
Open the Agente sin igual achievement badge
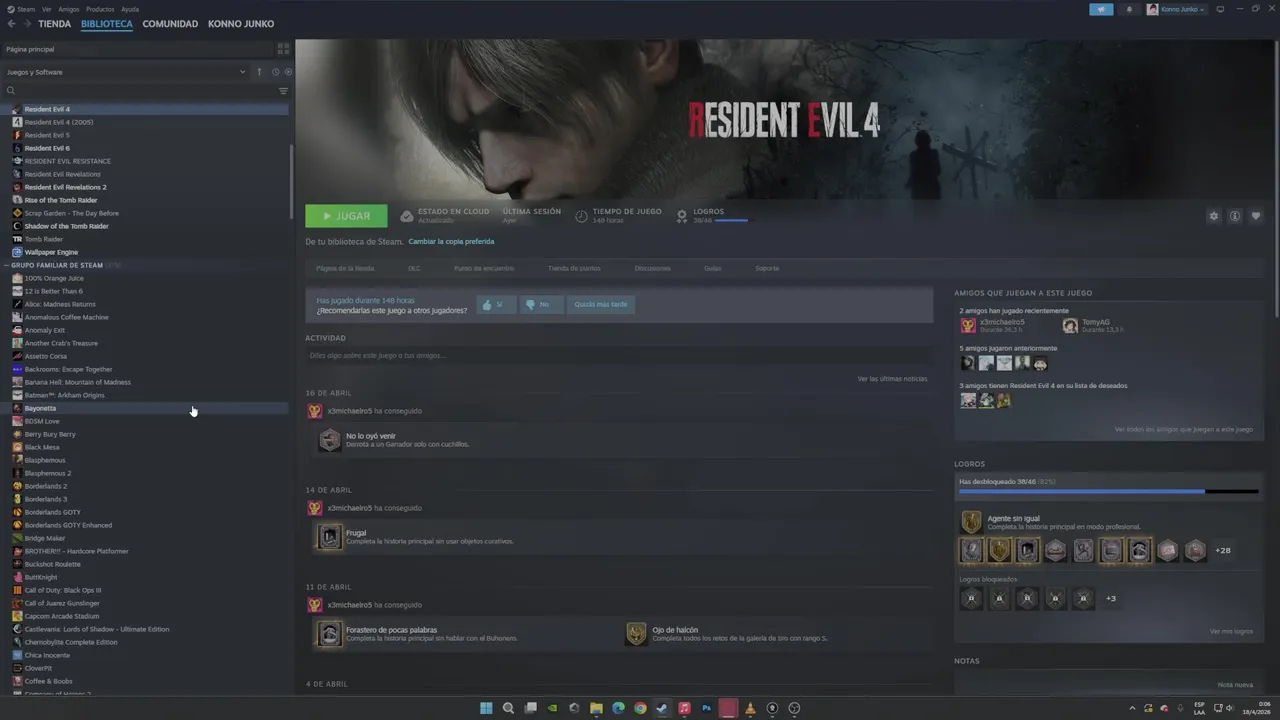971,522
